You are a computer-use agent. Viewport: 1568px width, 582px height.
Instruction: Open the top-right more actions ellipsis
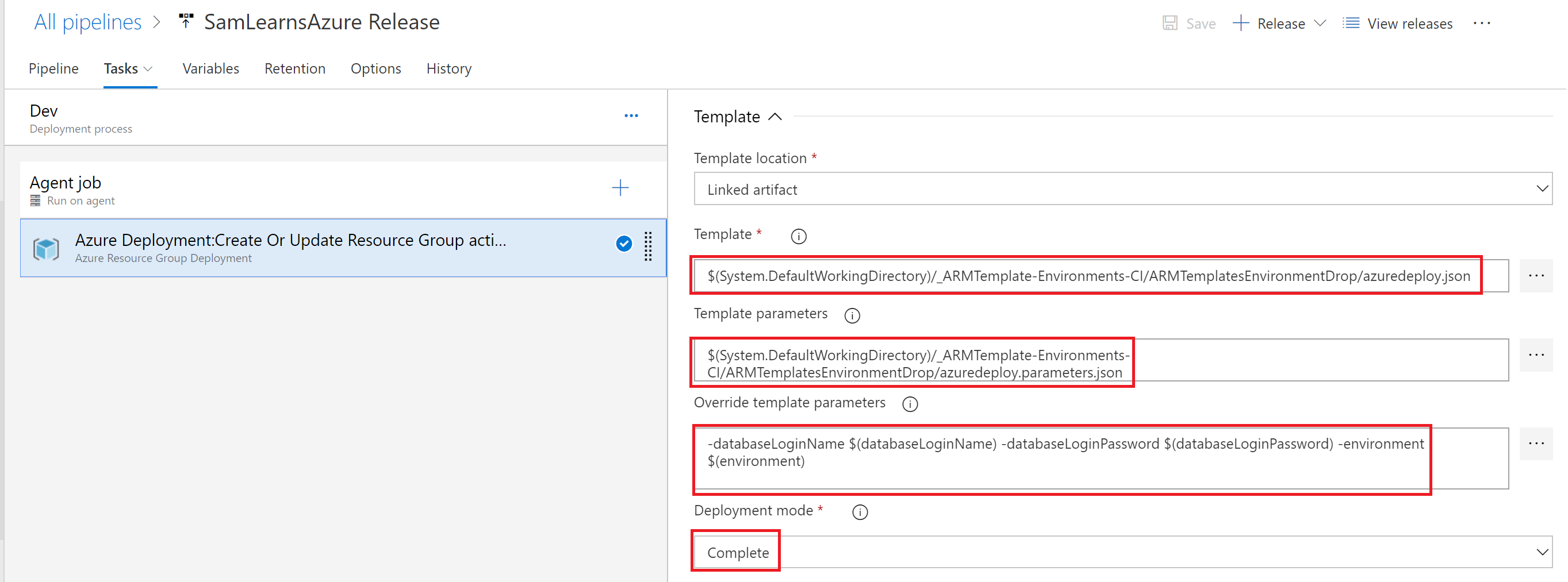1482,23
